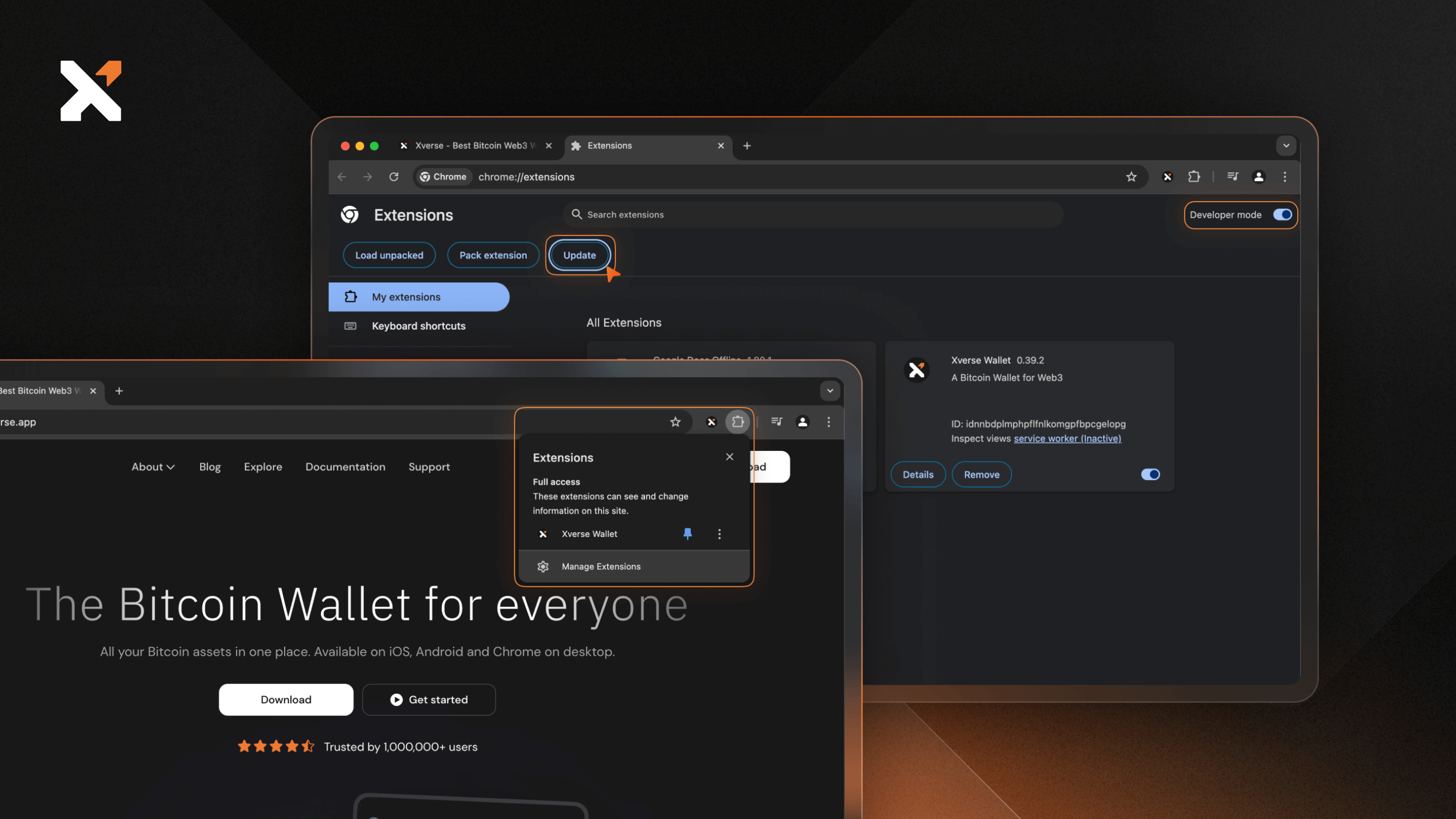This screenshot has height=819, width=1456.
Task: Open the Blog page link
Action: pyautogui.click(x=210, y=467)
